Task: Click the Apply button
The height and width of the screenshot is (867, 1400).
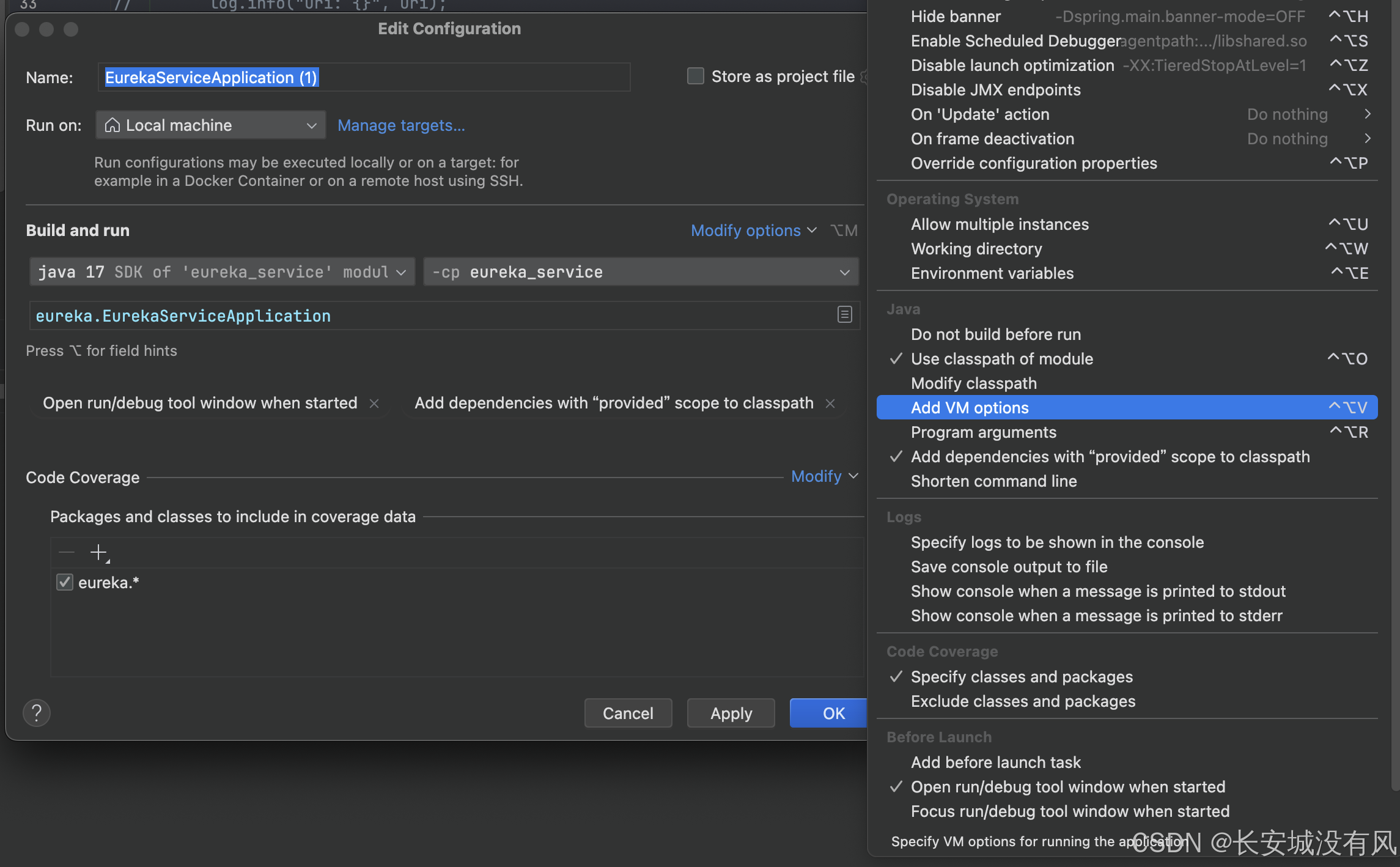Action: coord(731,713)
